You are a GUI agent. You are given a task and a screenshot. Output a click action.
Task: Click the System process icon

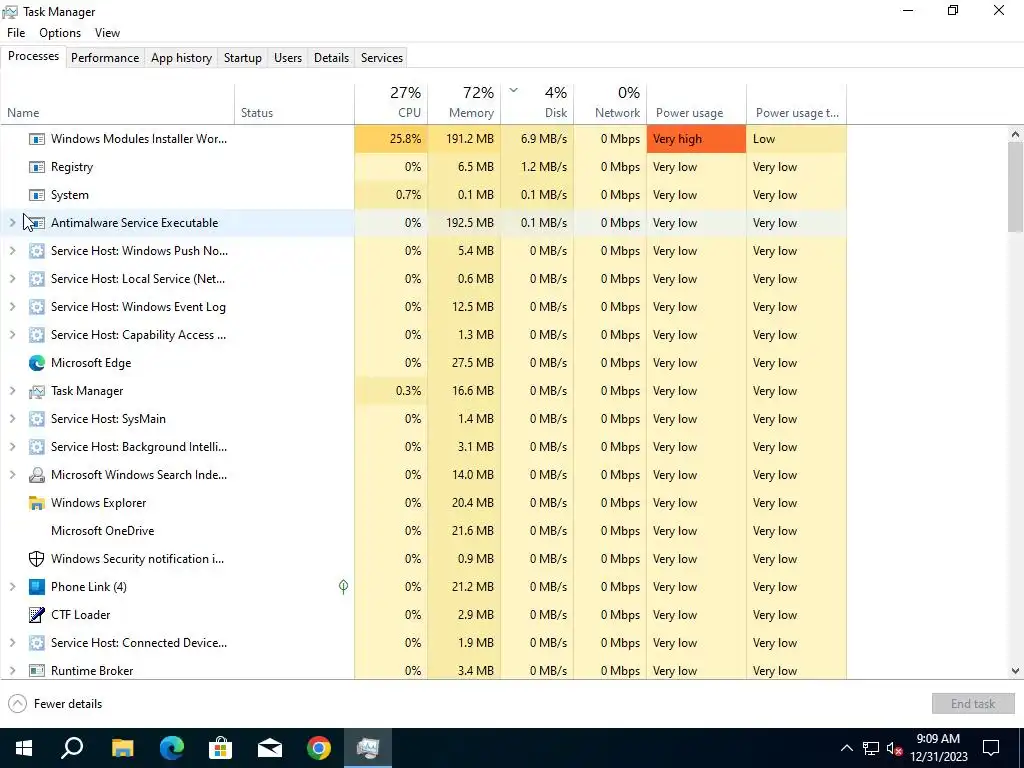pos(37,195)
